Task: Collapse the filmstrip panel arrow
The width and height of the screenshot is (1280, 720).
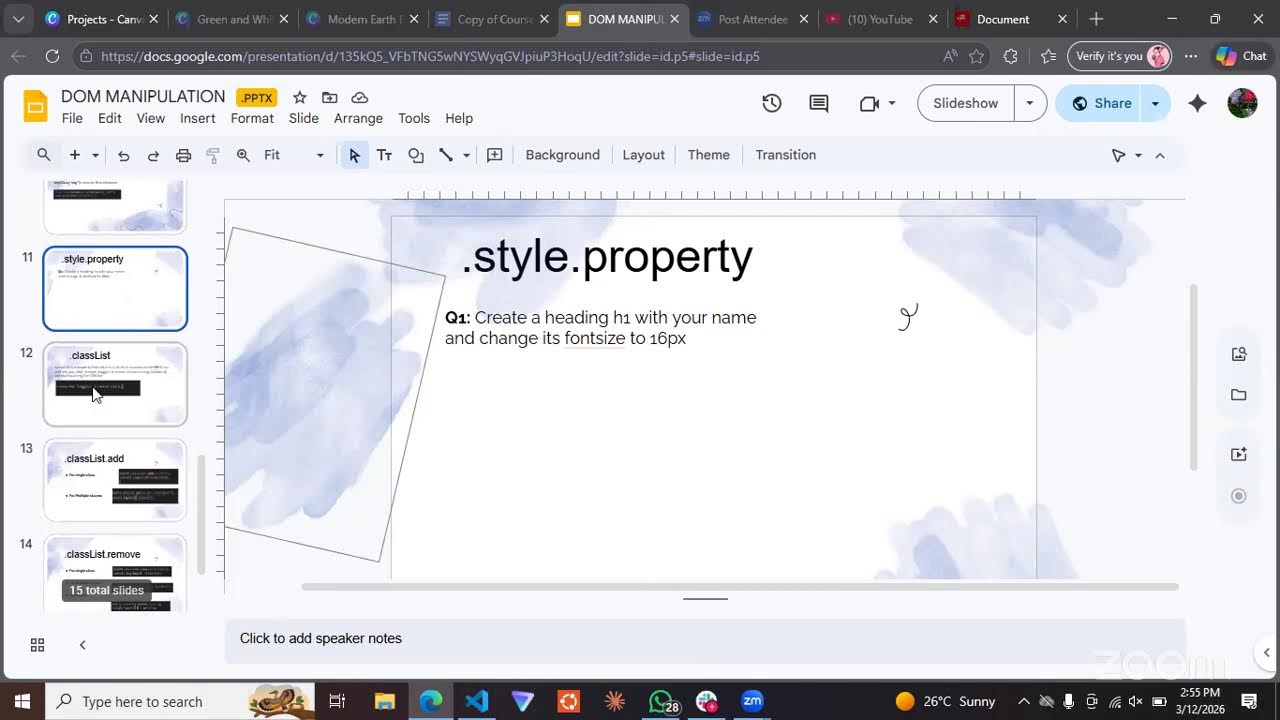Action: click(x=82, y=645)
